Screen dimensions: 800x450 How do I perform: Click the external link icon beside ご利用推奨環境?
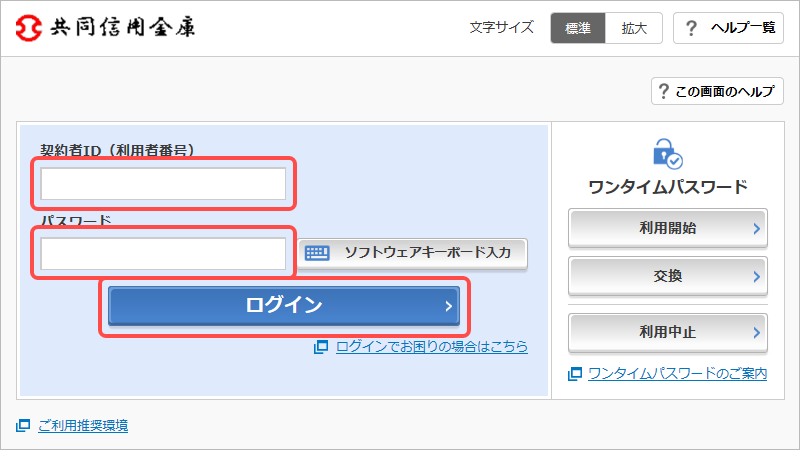23,425
